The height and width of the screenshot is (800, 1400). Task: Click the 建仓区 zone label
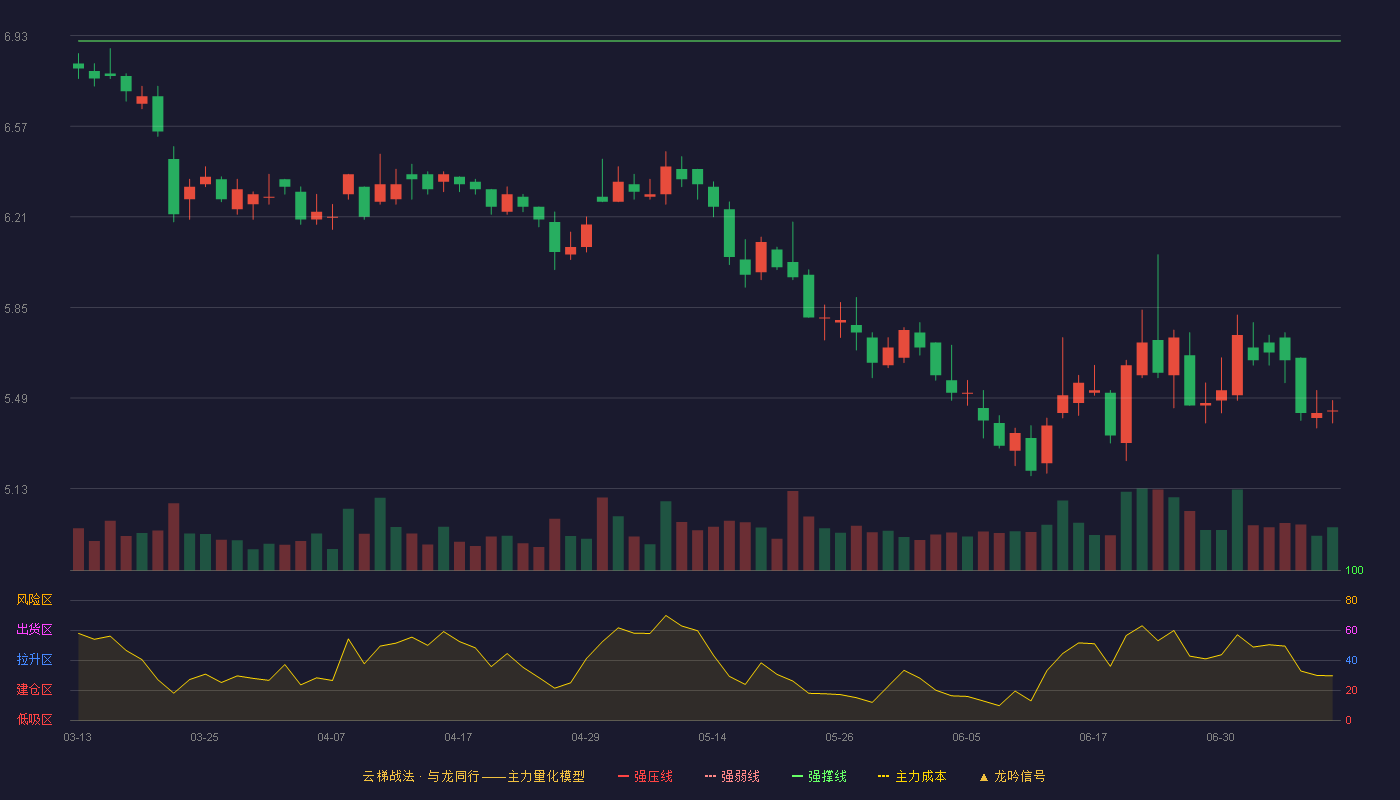click(x=34, y=690)
